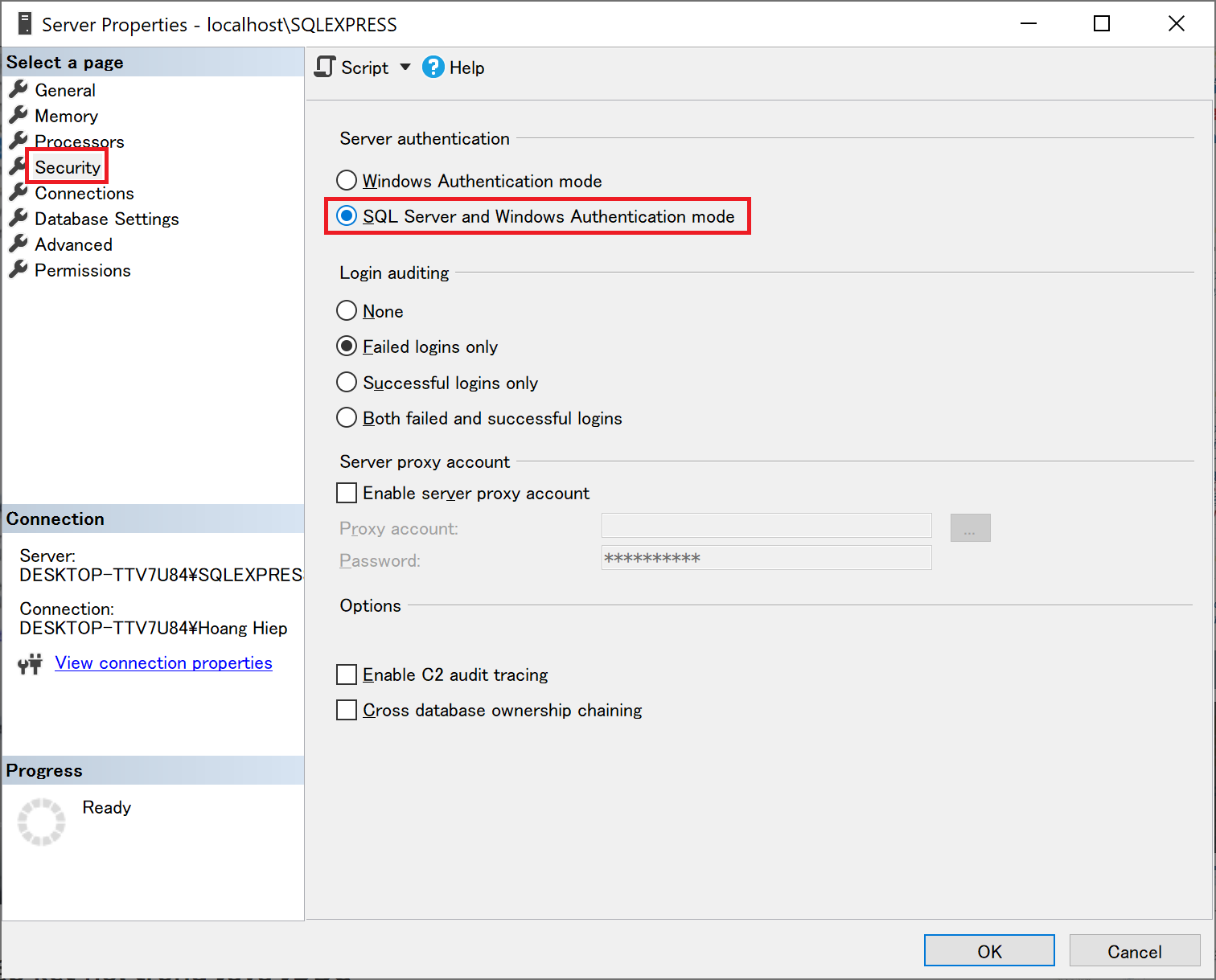
Task: Click the blue Help question mark icon
Action: [x=433, y=68]
